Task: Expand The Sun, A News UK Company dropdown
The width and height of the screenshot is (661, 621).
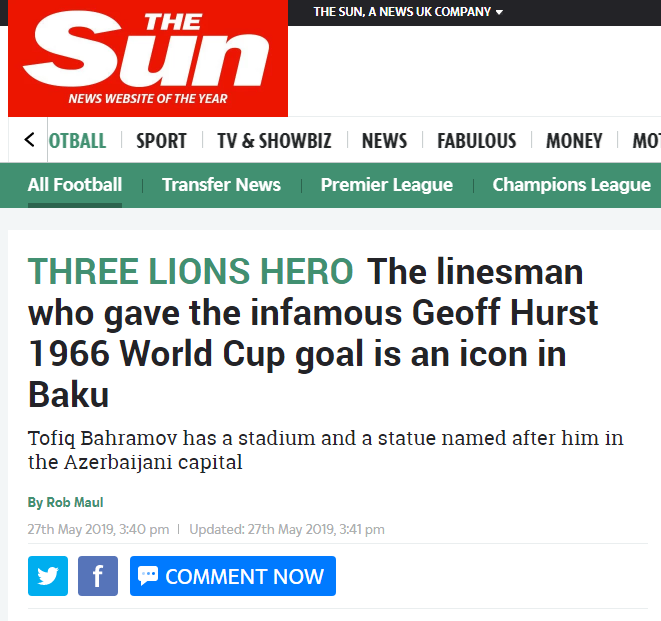Action: coord(408,12)
